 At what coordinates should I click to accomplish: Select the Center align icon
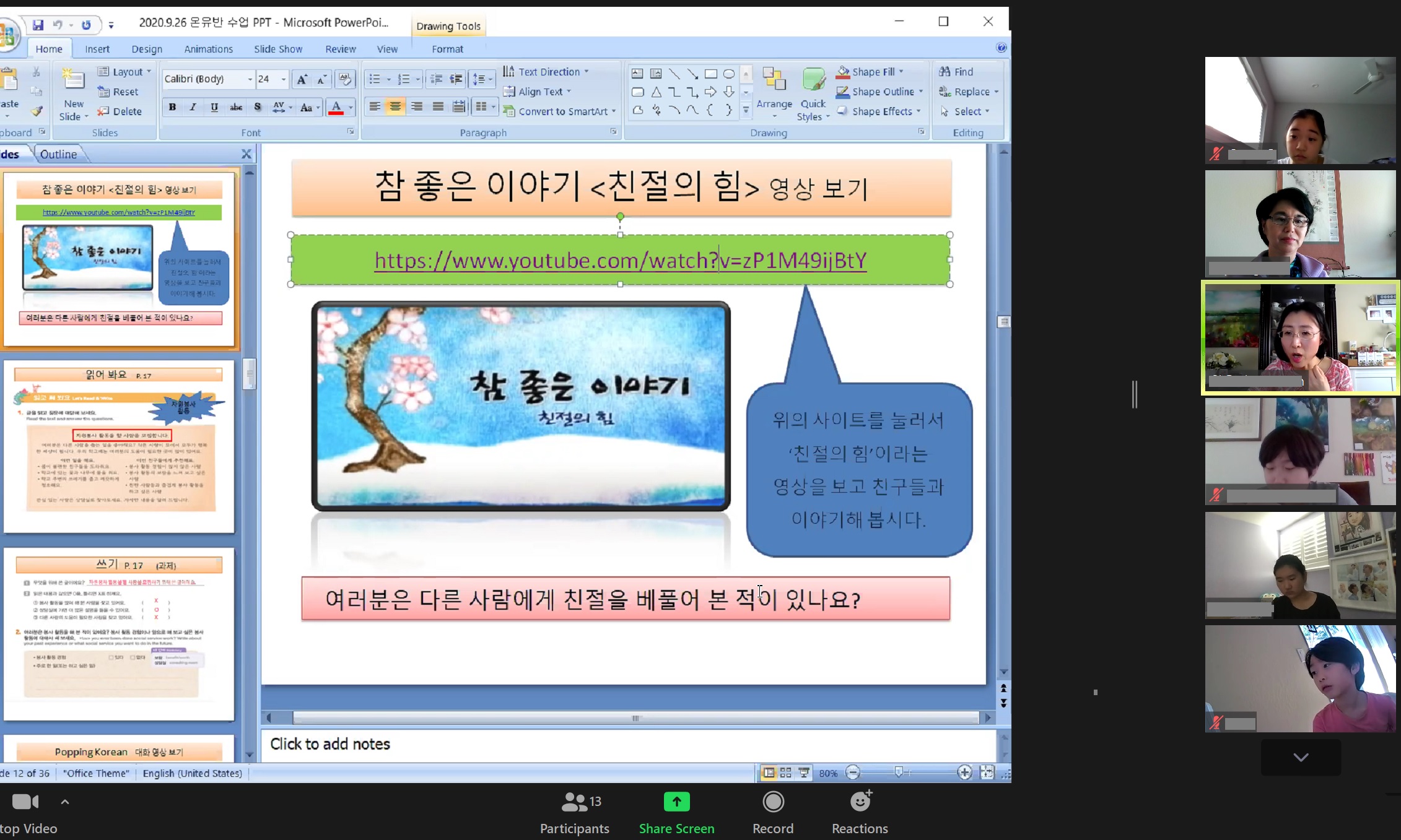click(x=395, y=106)
